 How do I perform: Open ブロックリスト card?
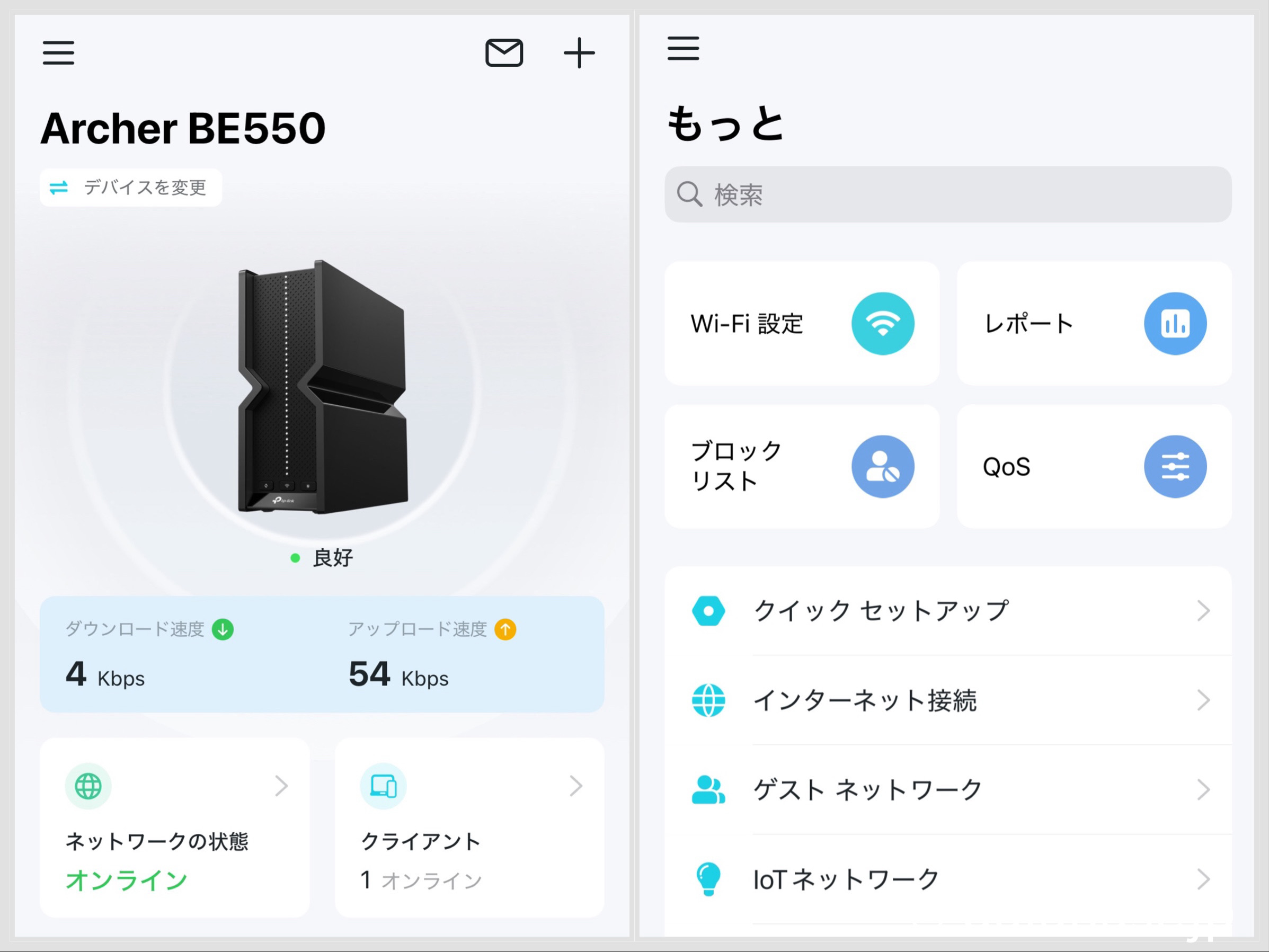point(802,466)
